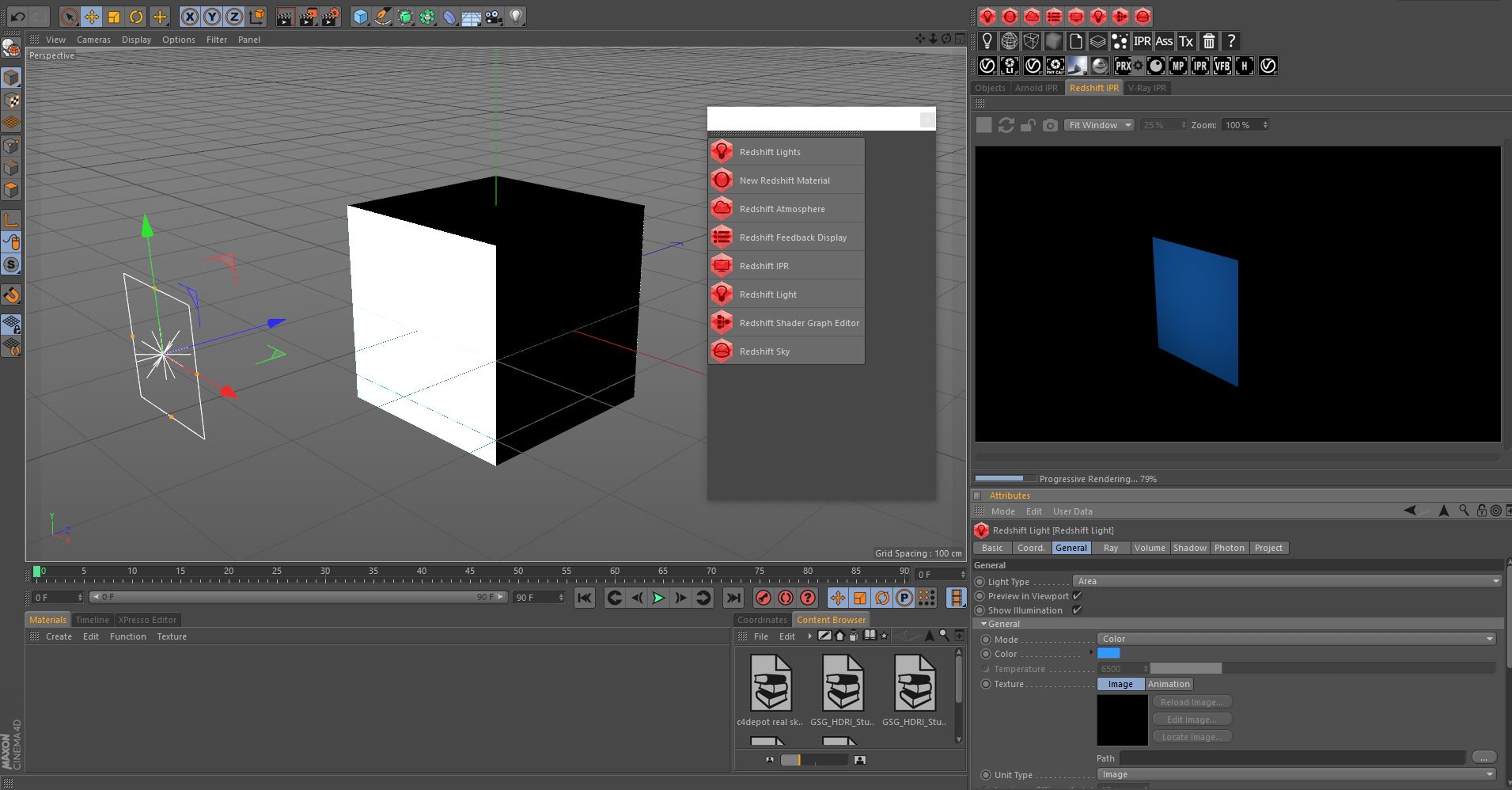The width and height of the screenshot is (1512, 790).
Task: Open the Cameras viewport menu
Action: (93, 40)
